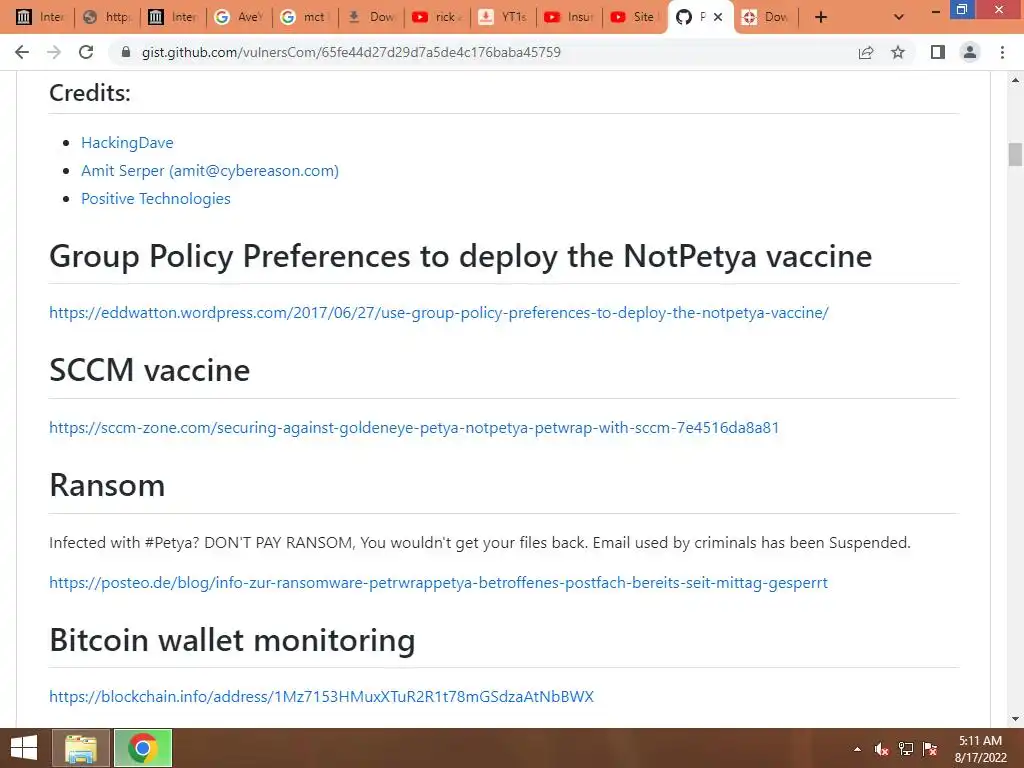This screenshot has height=768, width=1024.
Task: Switch to the 'rick' YouTube tab
Action: [437, 17]
